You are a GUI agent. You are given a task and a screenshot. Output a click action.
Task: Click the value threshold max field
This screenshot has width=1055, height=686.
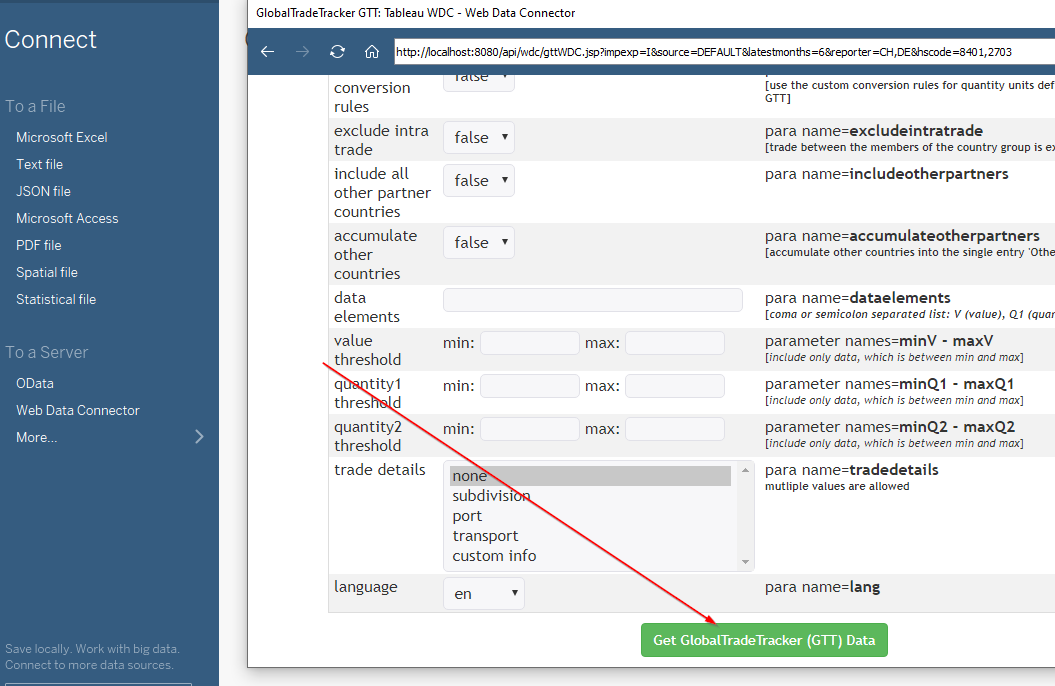point(675,343)
